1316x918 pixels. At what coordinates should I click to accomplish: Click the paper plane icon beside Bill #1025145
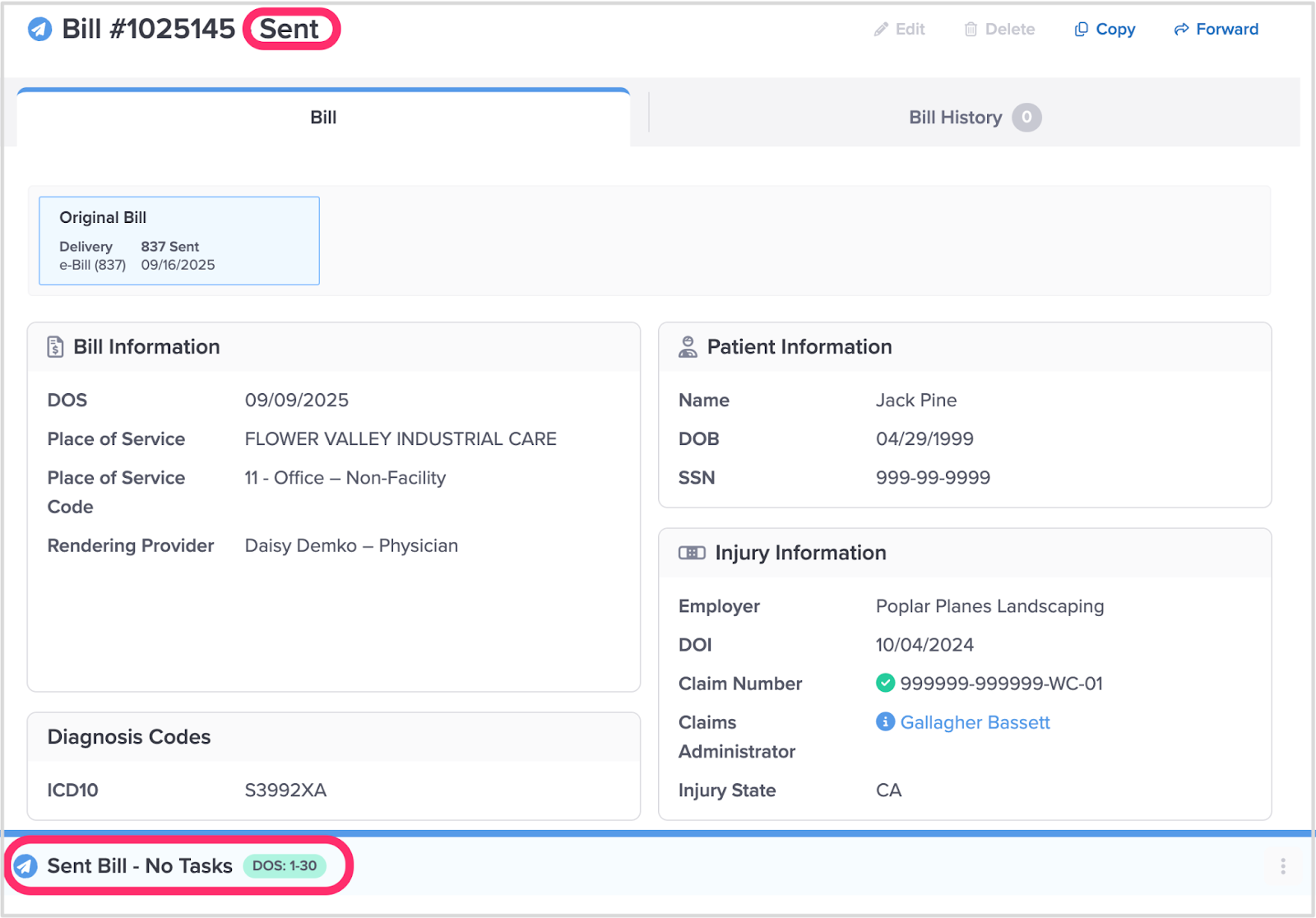[x=39, y=30]
